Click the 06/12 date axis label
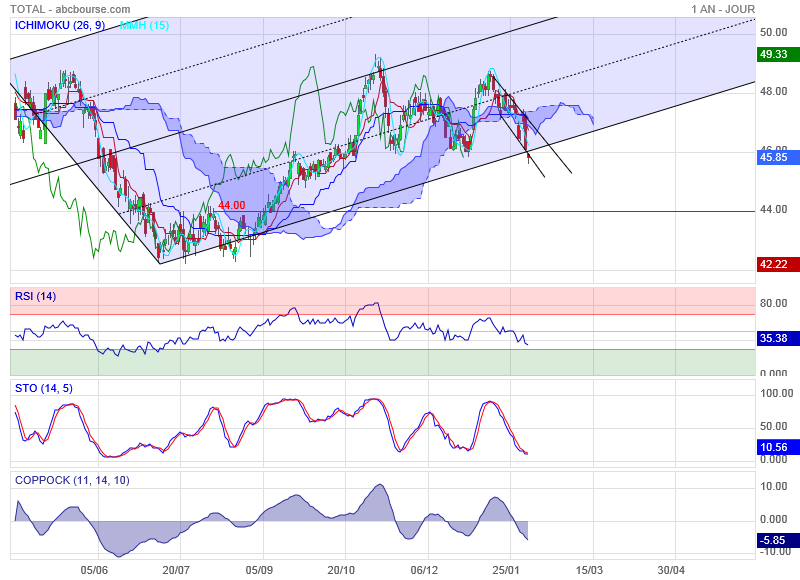The height and width of the screenshot is (580, 800). 424,570
